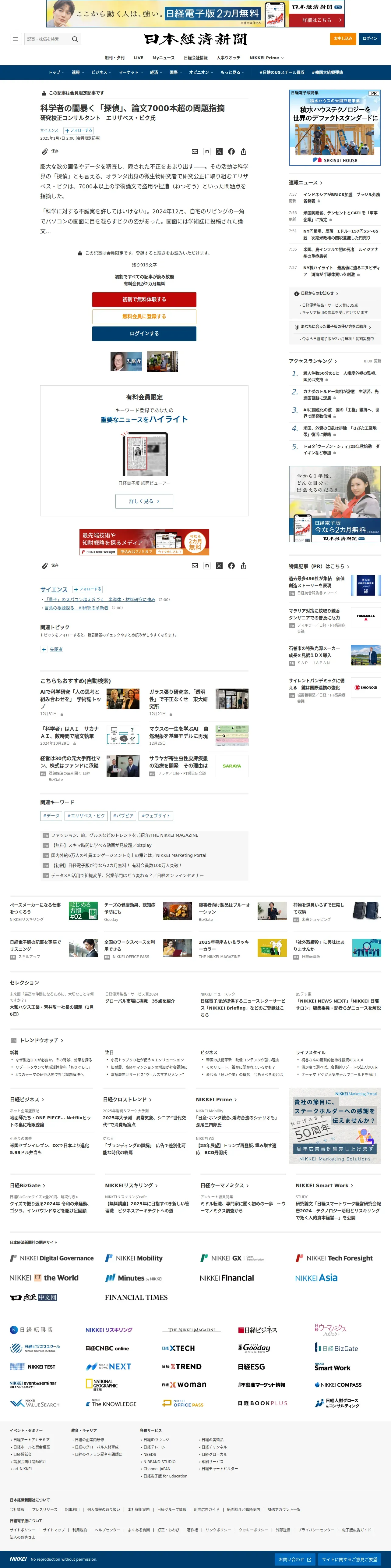Open the 積水ハウス SEKISUI HOUSE ad image
The image size is (391, 1568).
point(335,128)
